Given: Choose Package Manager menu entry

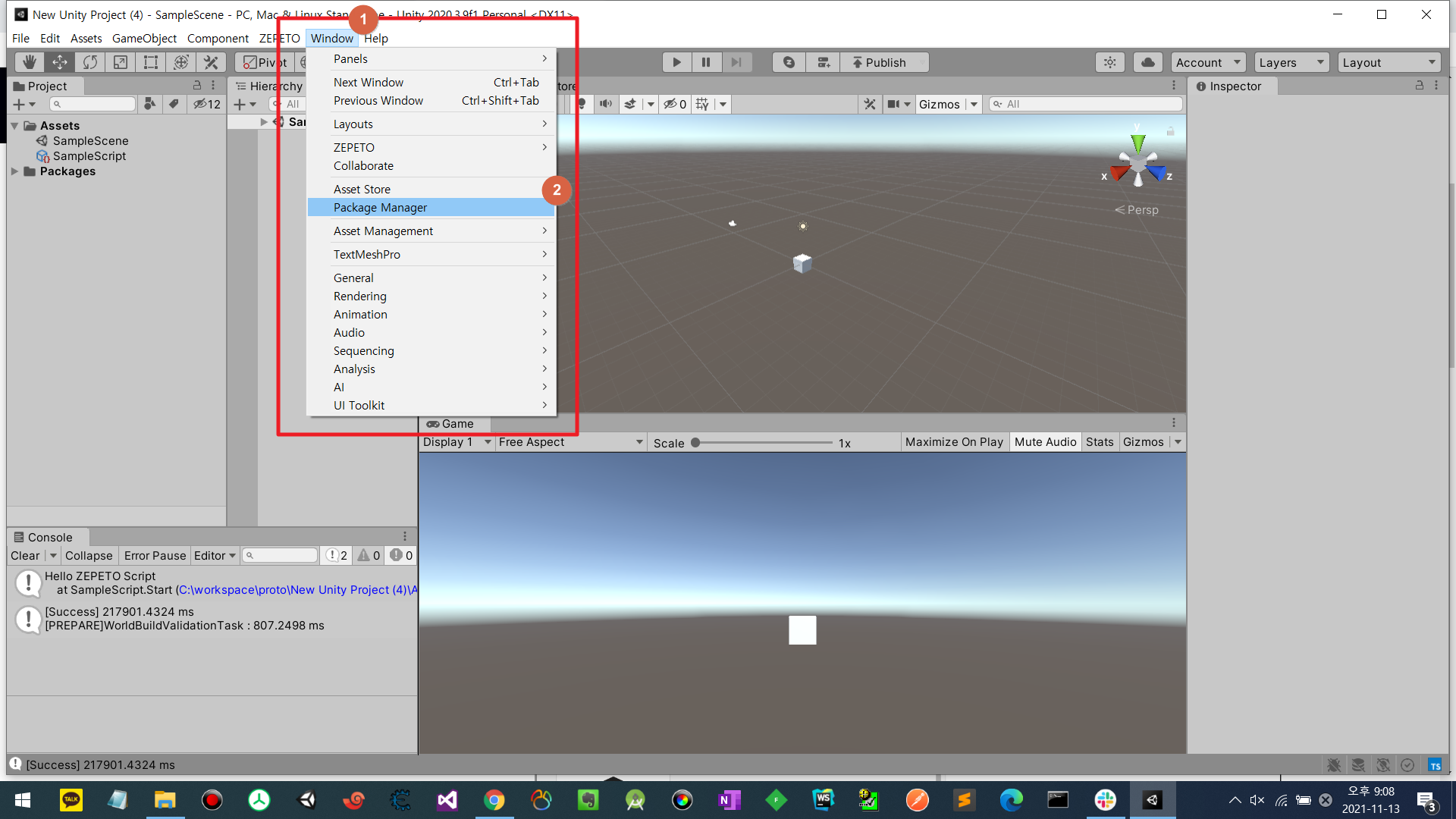Looking at the screenshot, I should tap(380, 208).
